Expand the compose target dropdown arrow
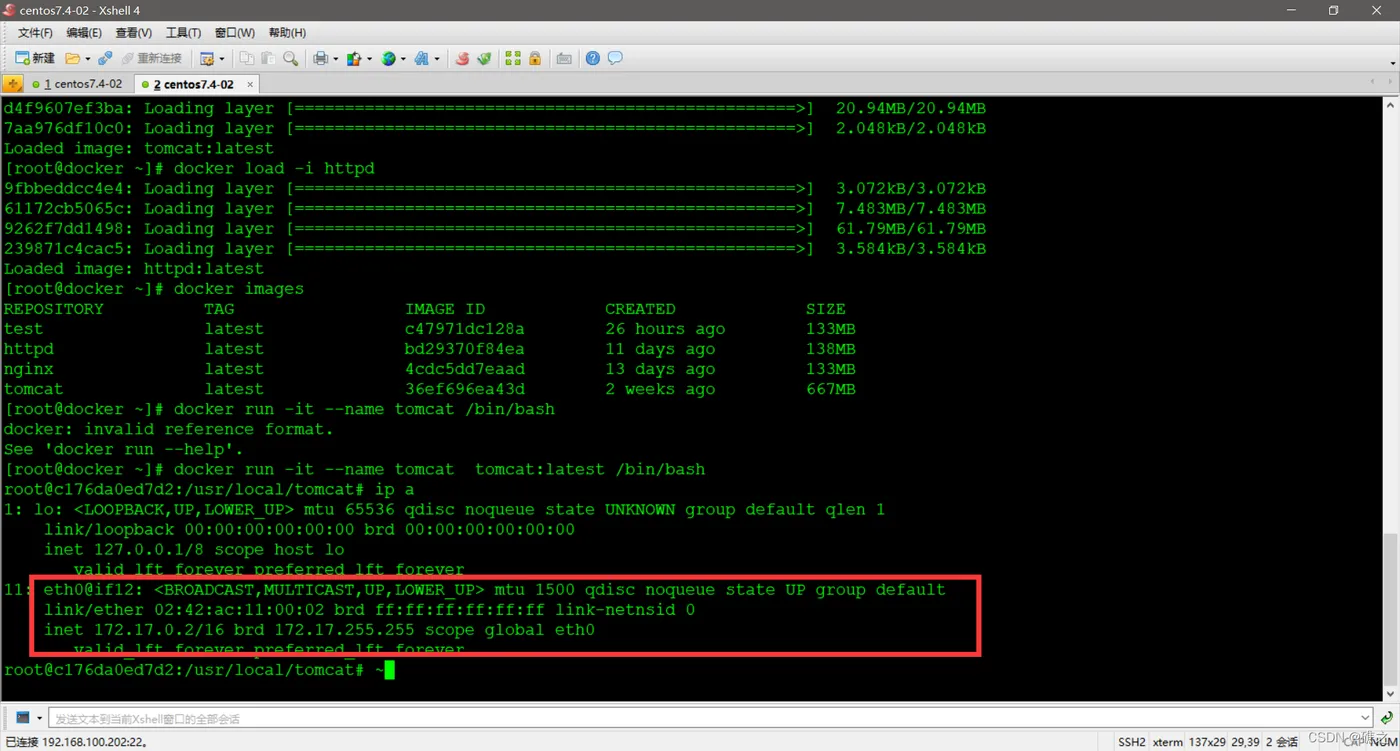 point(40,718)
